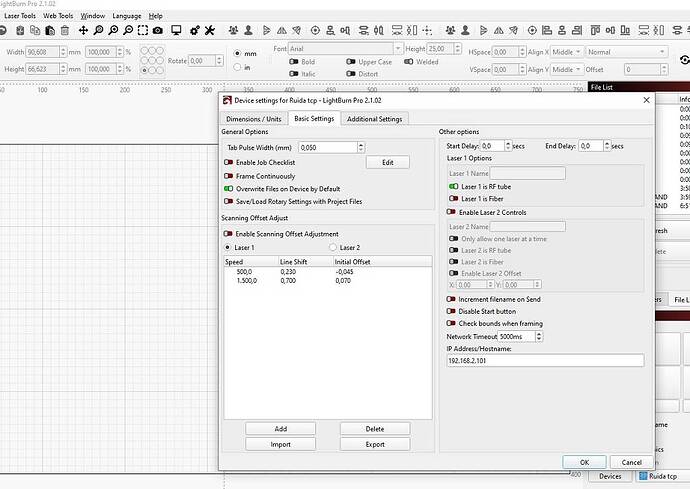Screen dimensions: 690x489
Task: Toggle Laser 1 is Fiber switch
Action: [454, 199]
